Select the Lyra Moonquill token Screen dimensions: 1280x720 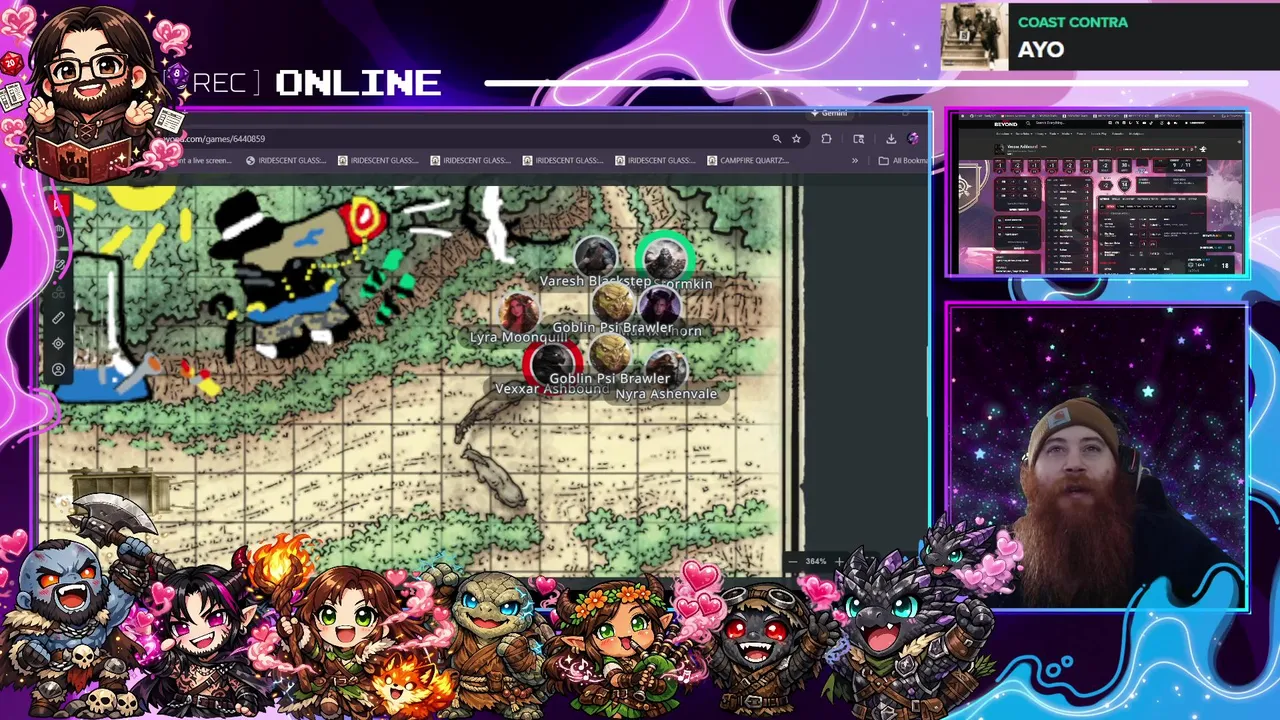tap(518, 312)
